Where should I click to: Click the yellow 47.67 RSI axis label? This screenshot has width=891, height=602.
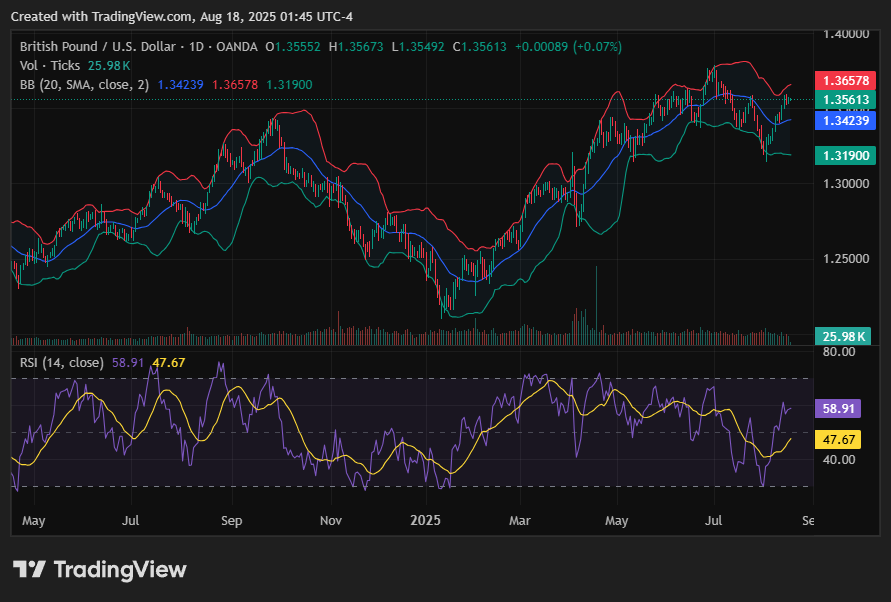point(838,439)
